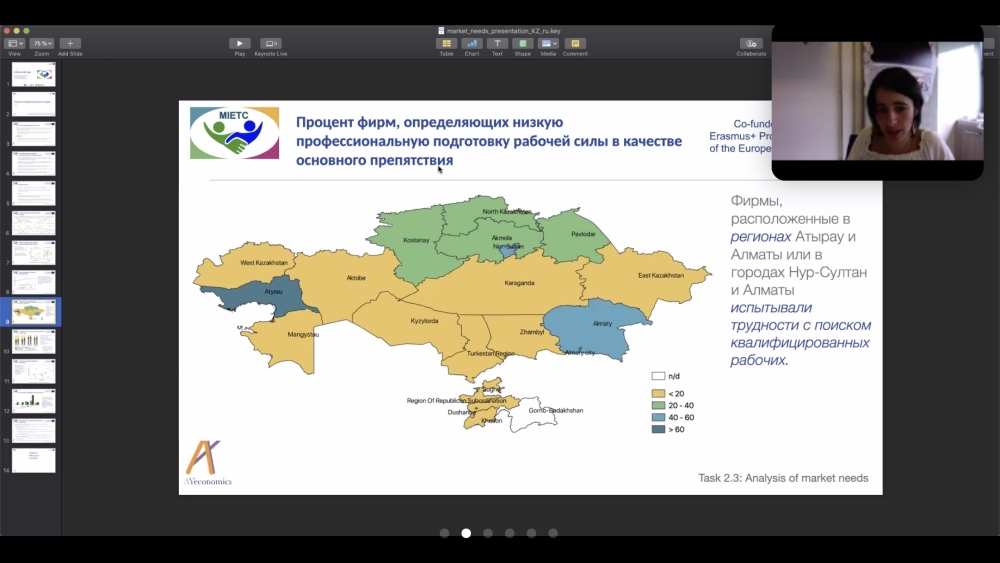Click the Play slideshow button

pyautogui.click(x=240, y=43)
